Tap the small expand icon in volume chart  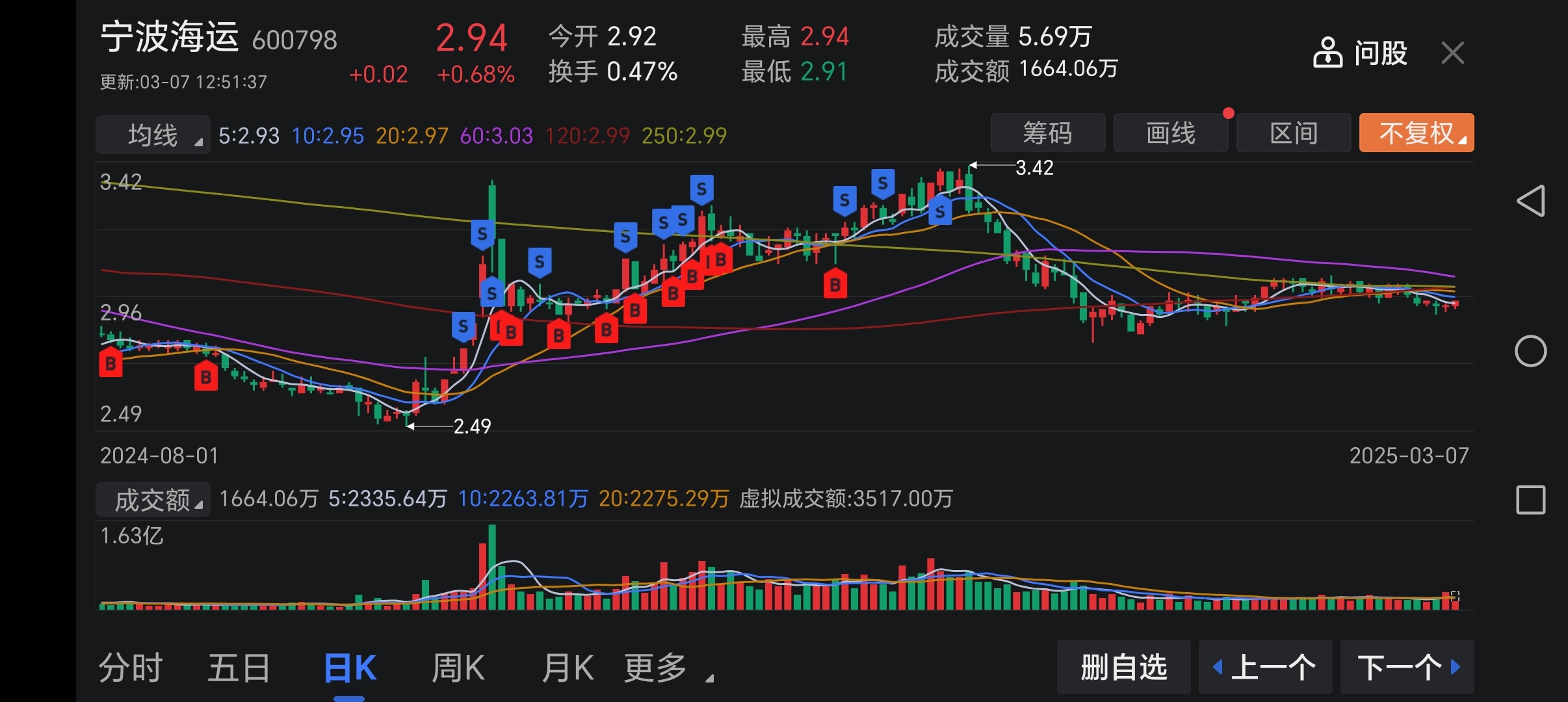pos(1455,595)
